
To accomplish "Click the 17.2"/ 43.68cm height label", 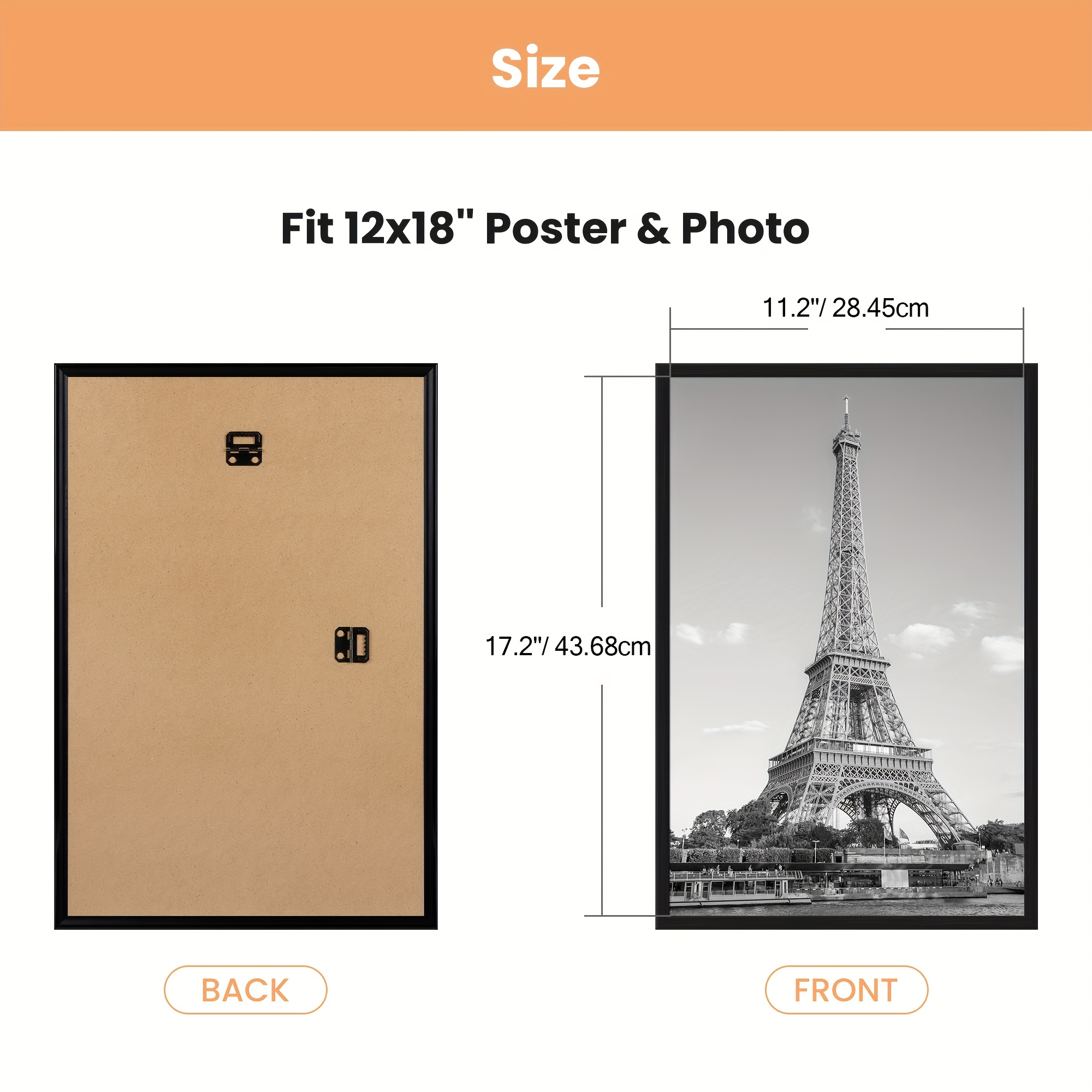I will [x=568, y=646].
